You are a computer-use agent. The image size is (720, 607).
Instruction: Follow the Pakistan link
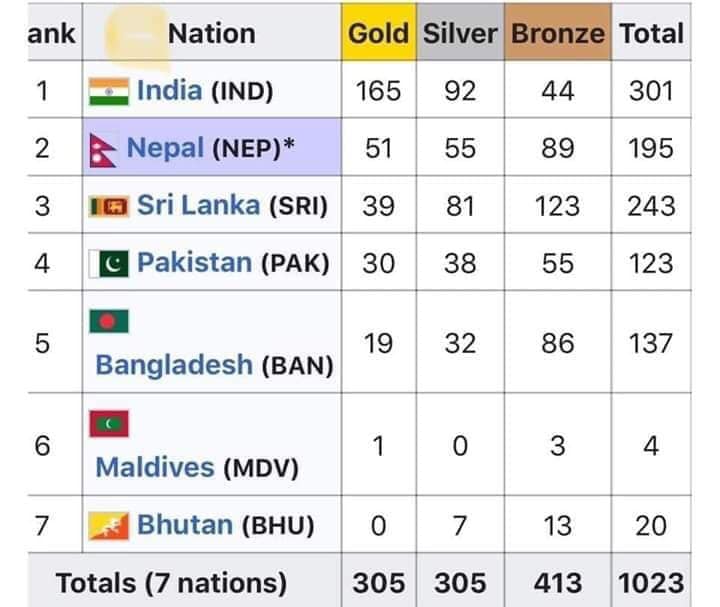[x=194, y=264]
